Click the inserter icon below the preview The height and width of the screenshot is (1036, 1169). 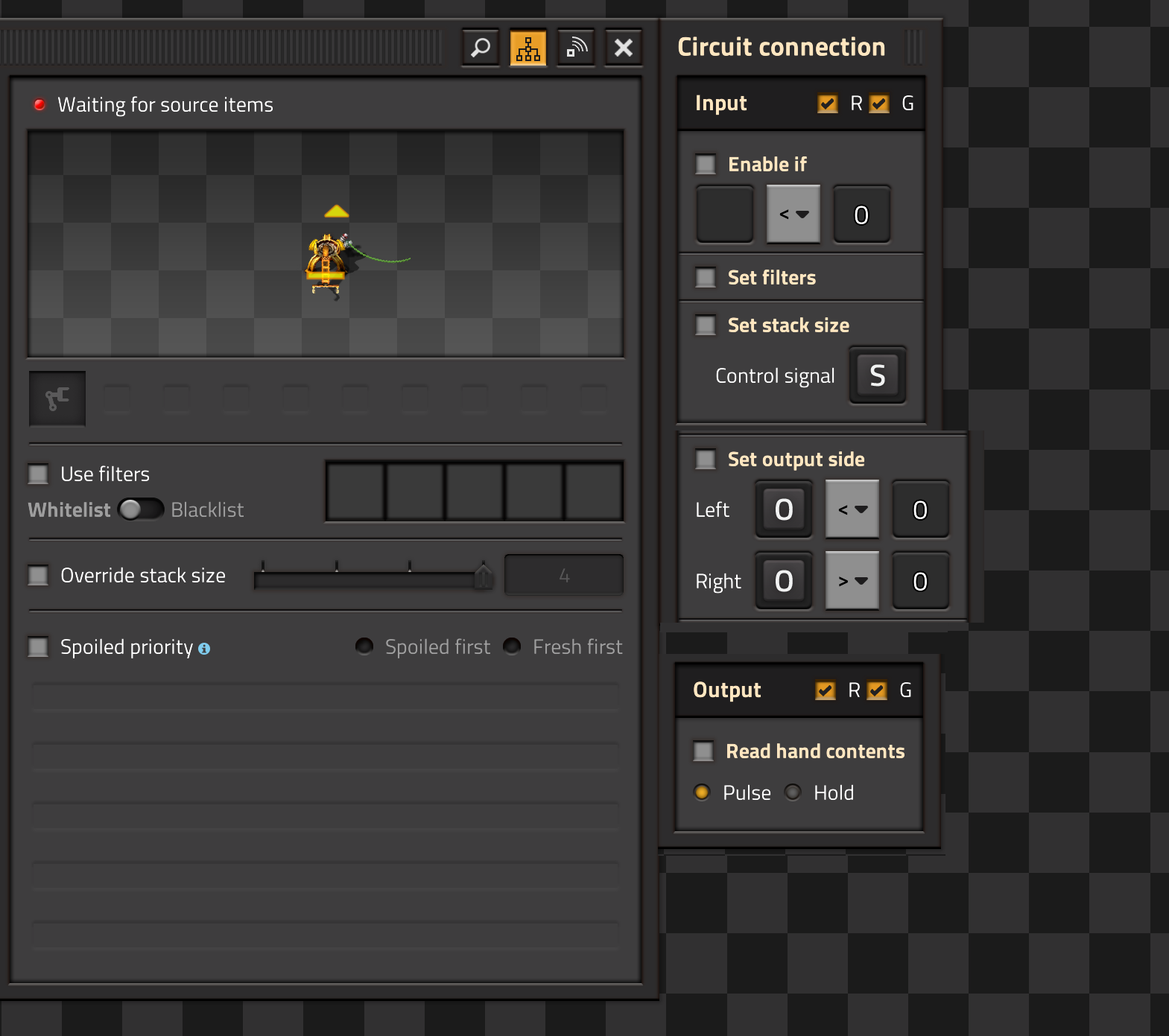[x=57, y=398]
